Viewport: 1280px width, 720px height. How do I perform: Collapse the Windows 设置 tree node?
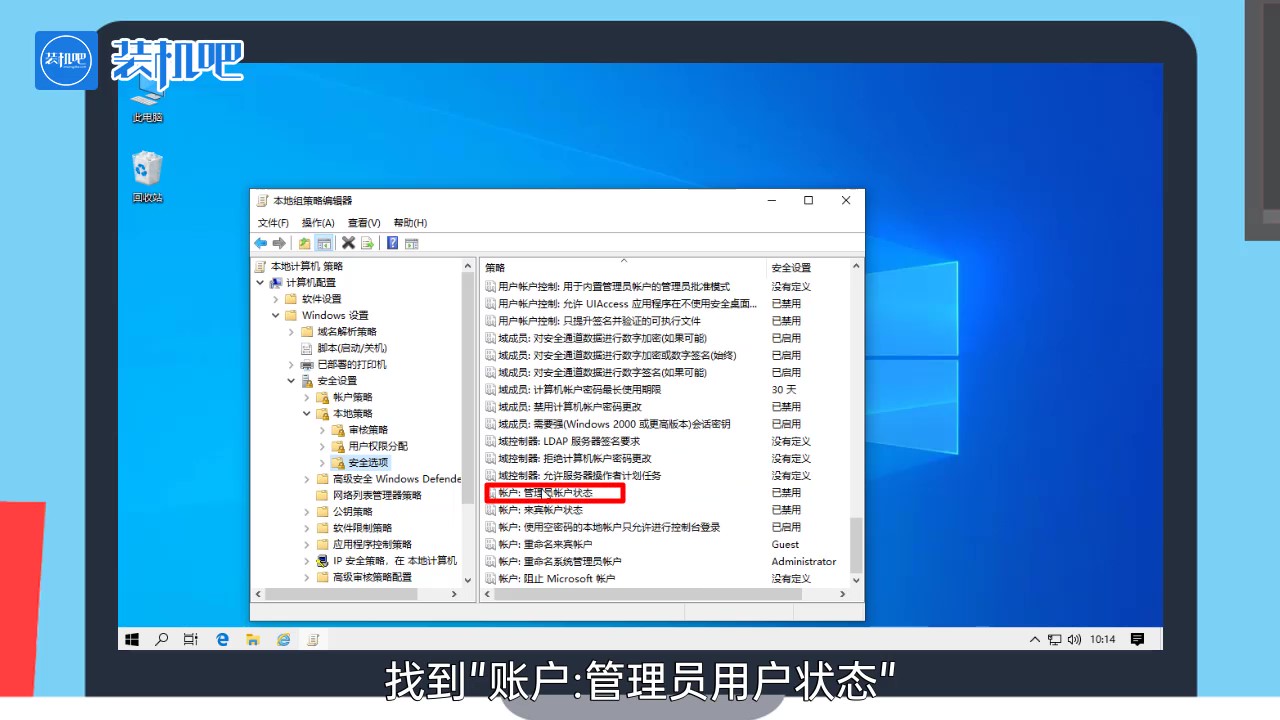[275, 315]
